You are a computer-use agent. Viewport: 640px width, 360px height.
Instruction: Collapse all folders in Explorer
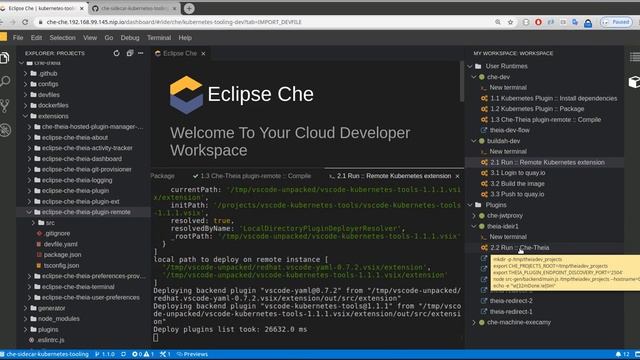129,53
